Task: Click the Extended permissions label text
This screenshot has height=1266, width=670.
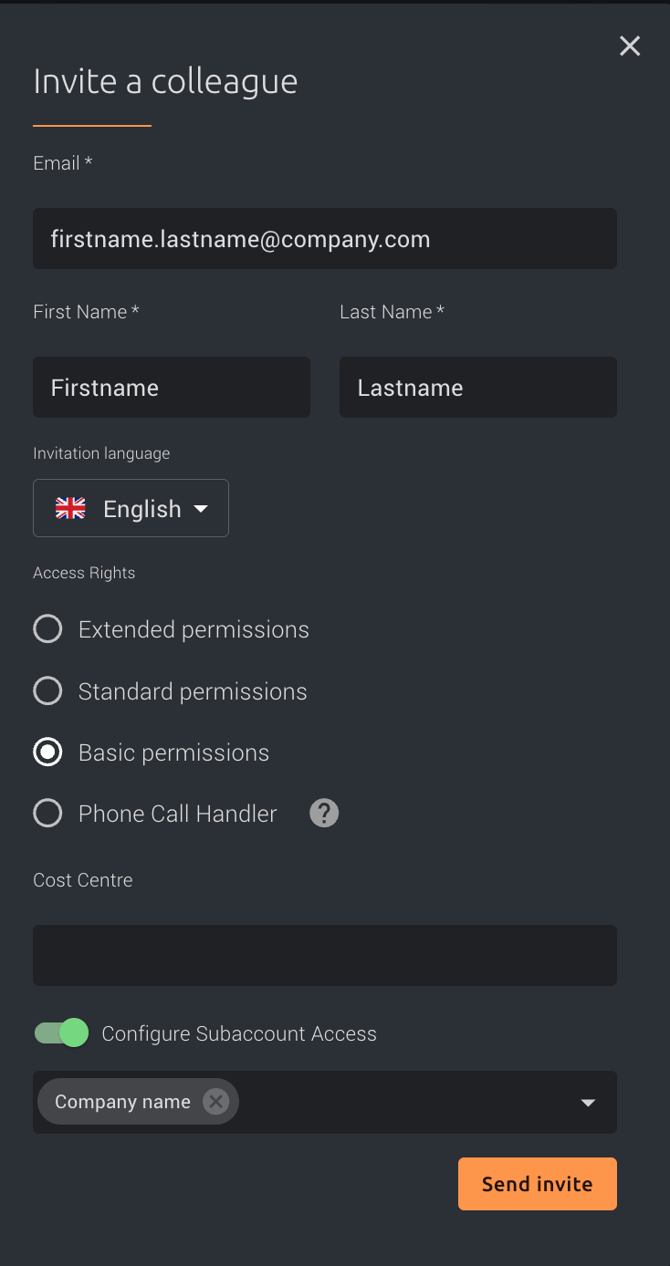Action: [x=194, y=629]
